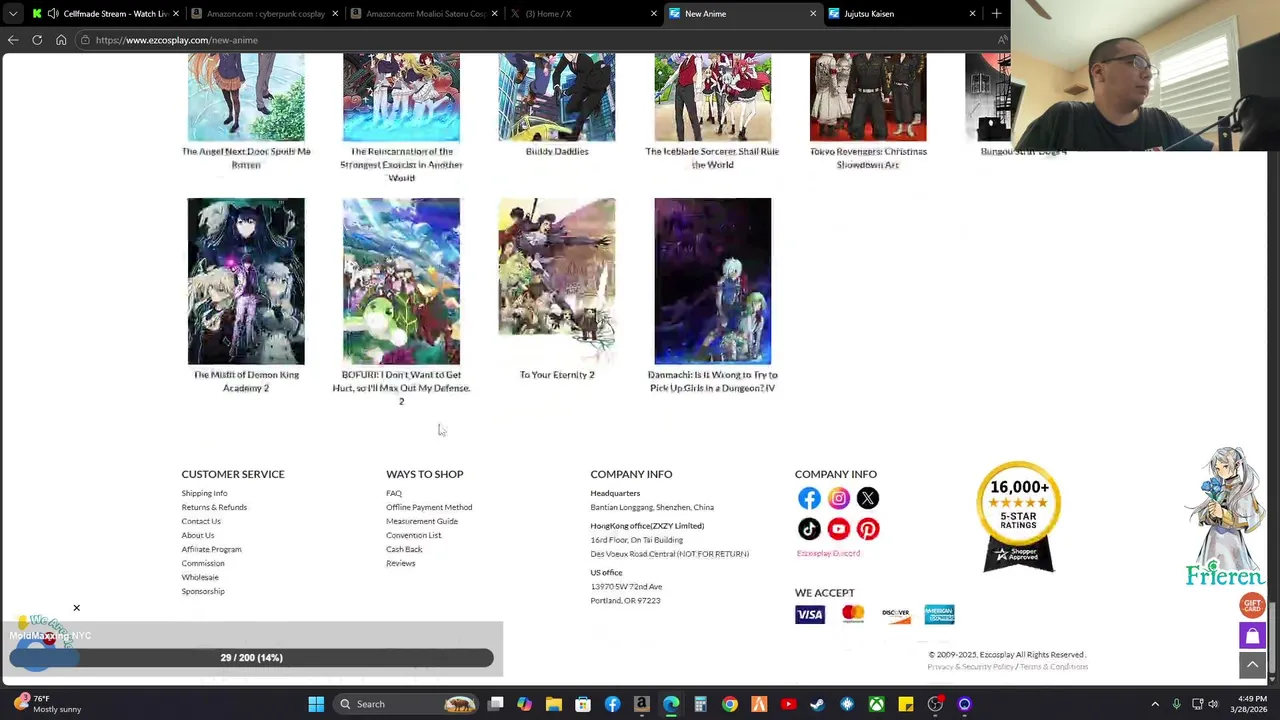Click the Windows taskbar Search box
This screenshot has height=720, width=1280.
[x=407, y=704]
